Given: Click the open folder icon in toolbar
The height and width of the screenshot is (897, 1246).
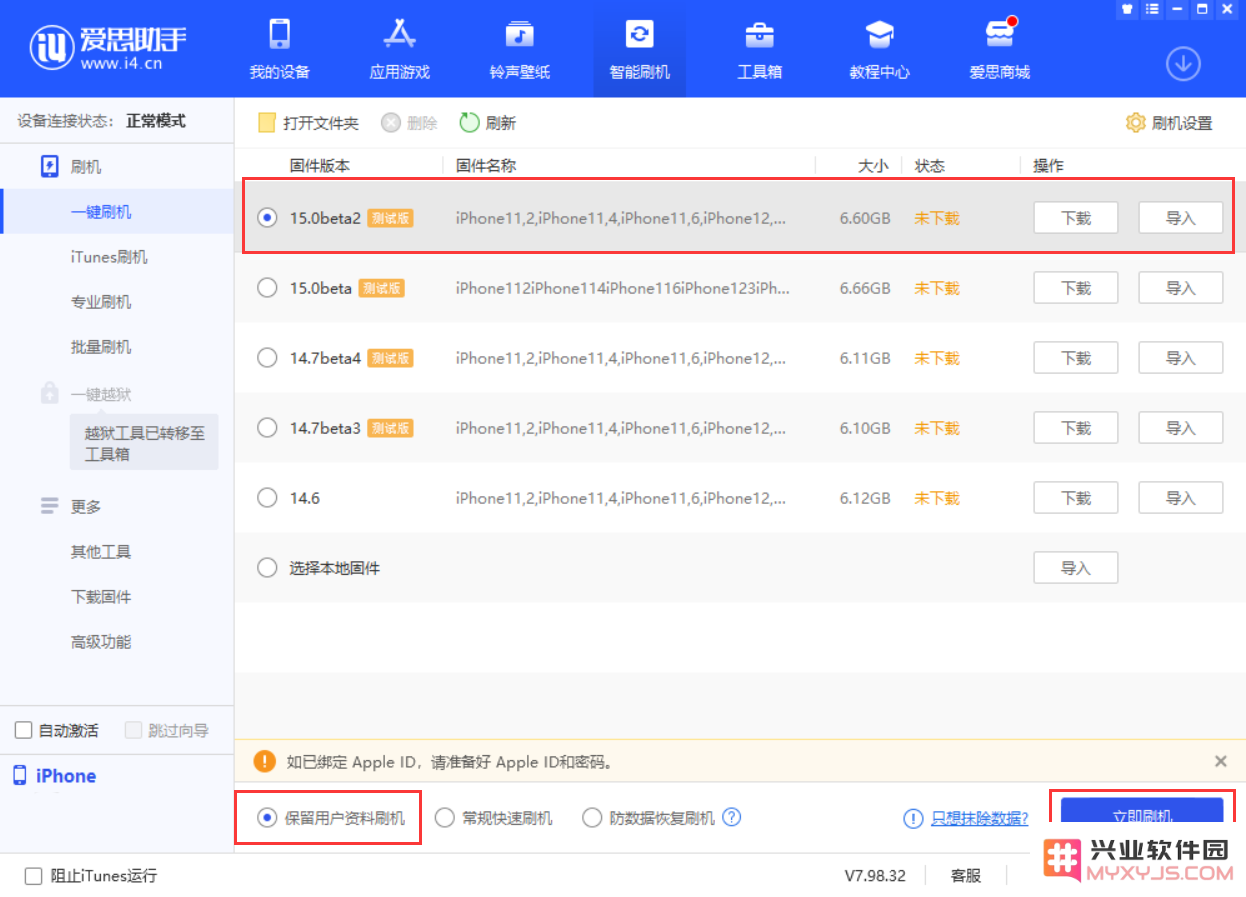Looking at the screenshot, I should [267, 123].
